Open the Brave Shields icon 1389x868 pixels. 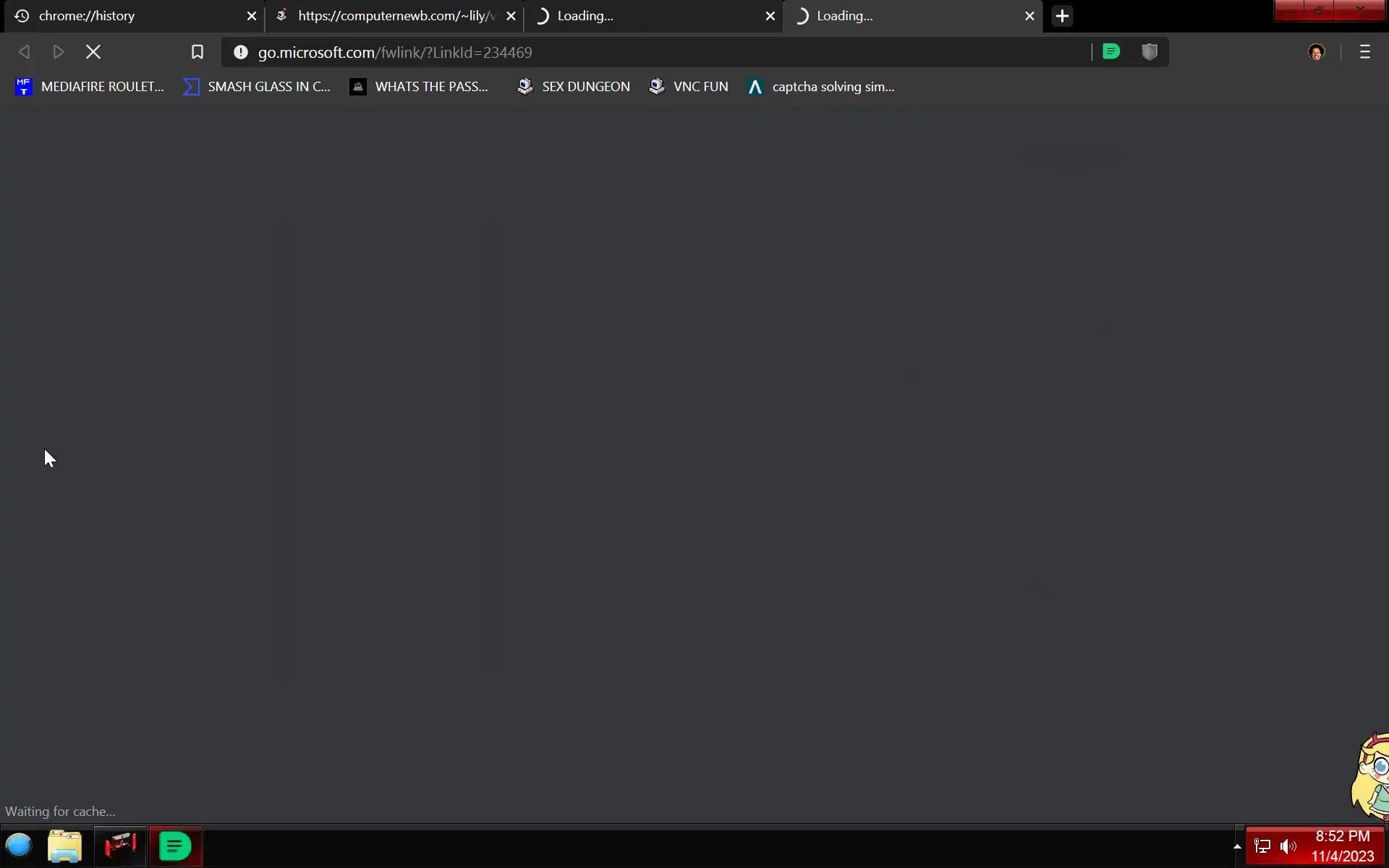1150,52
